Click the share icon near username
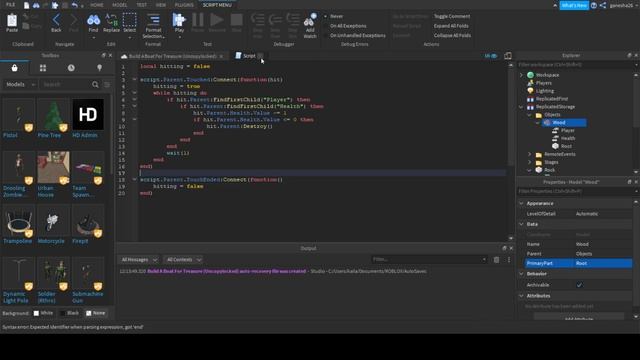Viewport: 640px width, 360px height. 603,5
